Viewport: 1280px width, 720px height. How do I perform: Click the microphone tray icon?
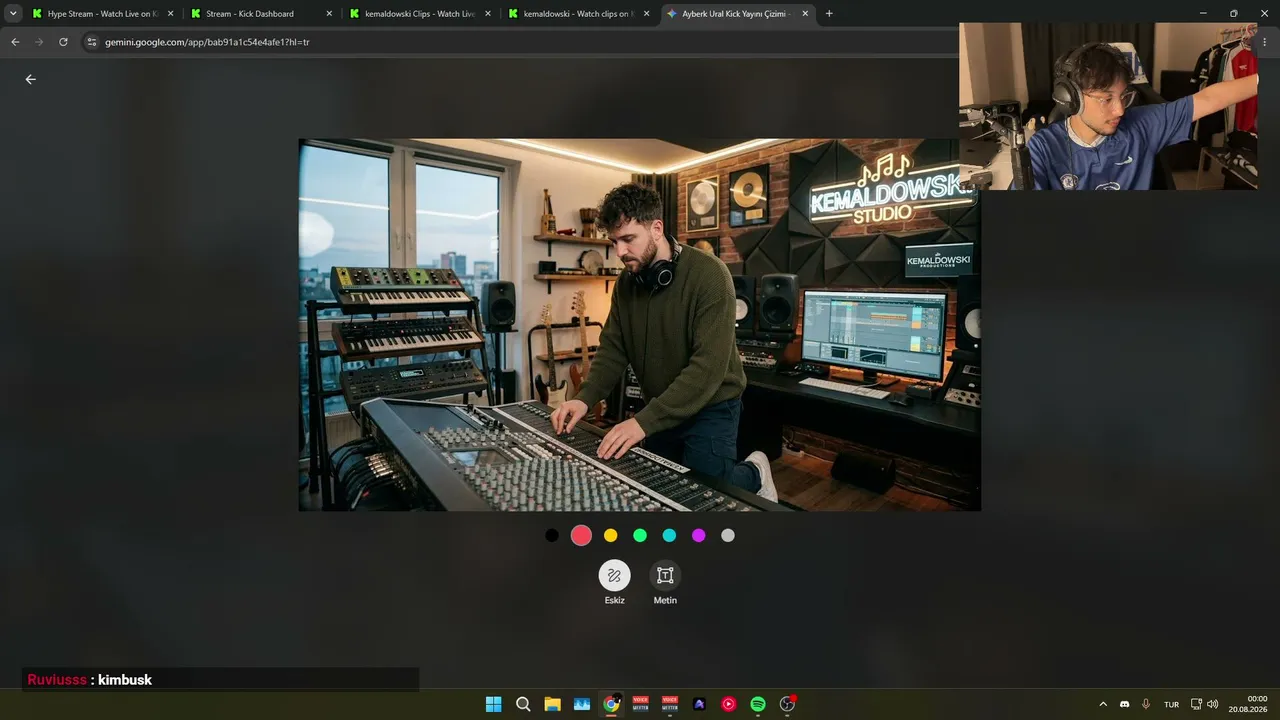point(1146,704)
